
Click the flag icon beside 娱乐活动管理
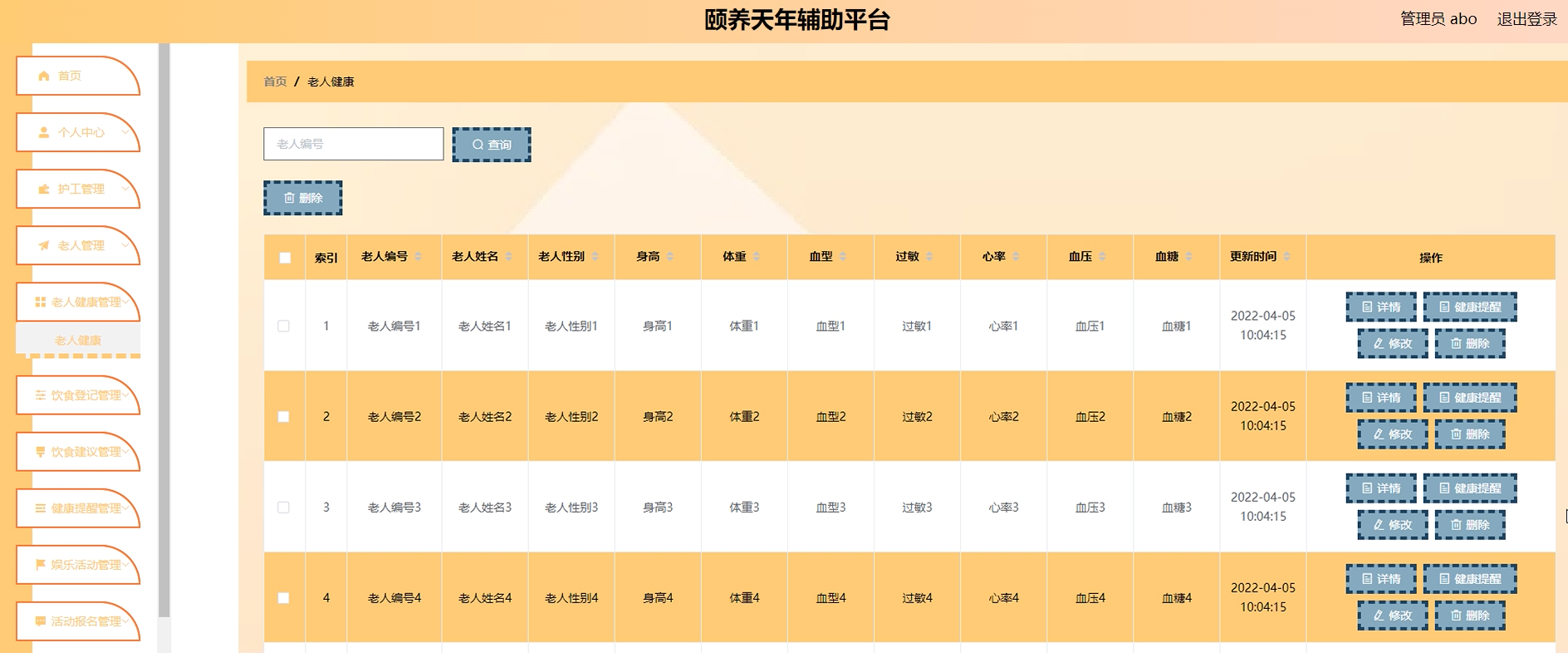tap(40, 564)
